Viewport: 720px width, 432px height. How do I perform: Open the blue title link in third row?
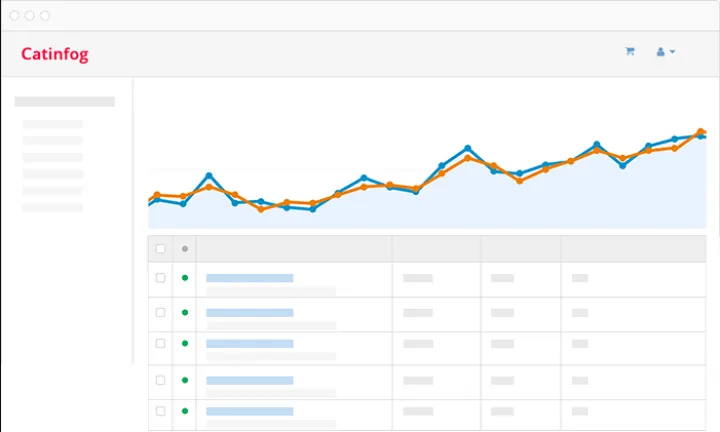[250, 342]
